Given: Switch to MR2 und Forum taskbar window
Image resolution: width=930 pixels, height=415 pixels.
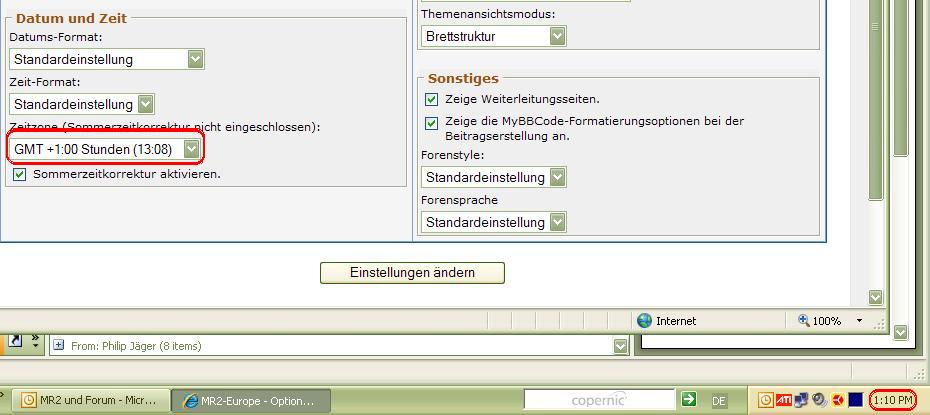Looking at the screenshot, I should click(90, 400).
